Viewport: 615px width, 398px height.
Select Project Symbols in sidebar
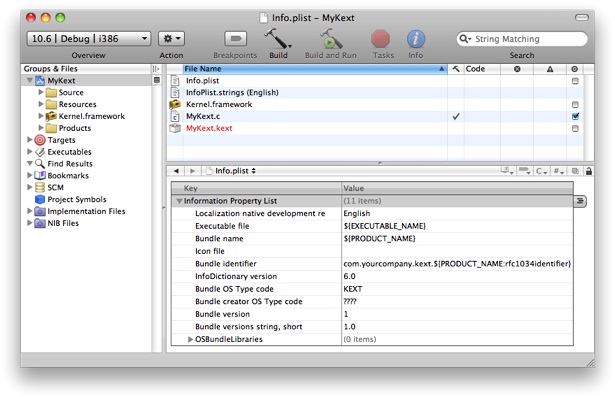click(77, 199)
